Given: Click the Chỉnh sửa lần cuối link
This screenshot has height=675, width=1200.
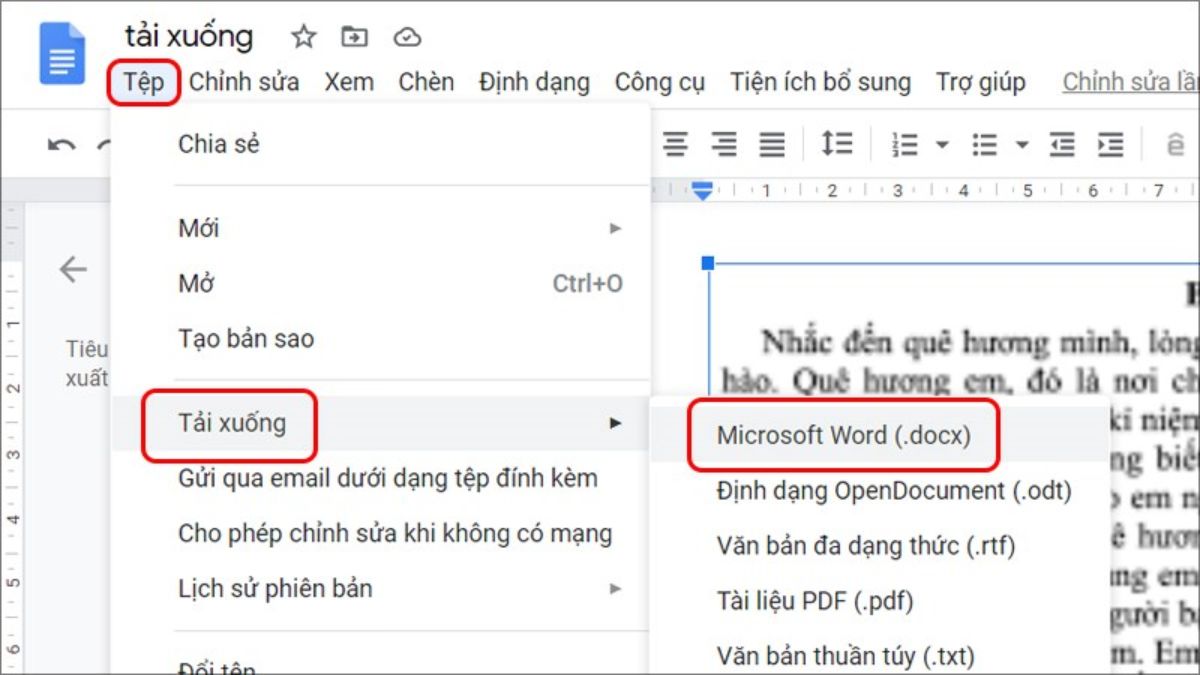Looking at the screenshot, I should pos(1130,82).
